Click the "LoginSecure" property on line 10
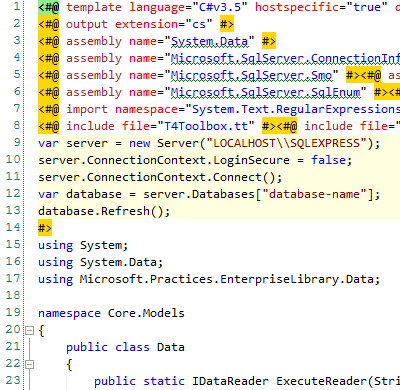 [251, 160]
